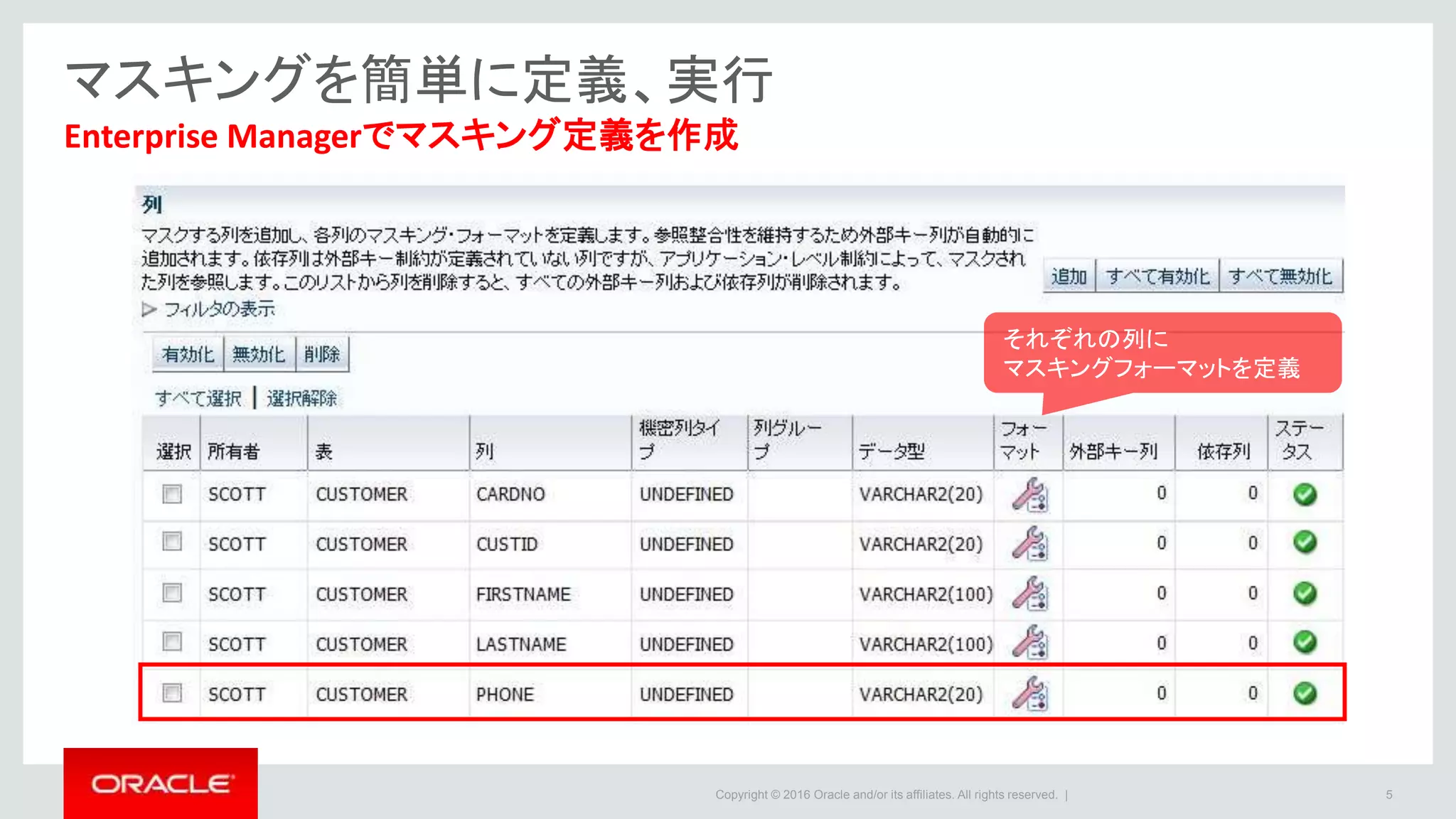Click CUSTOMER table in the LASTNAME row
Image resolution: width=1456 pixels, height=819 pixels.
point(361,644)
